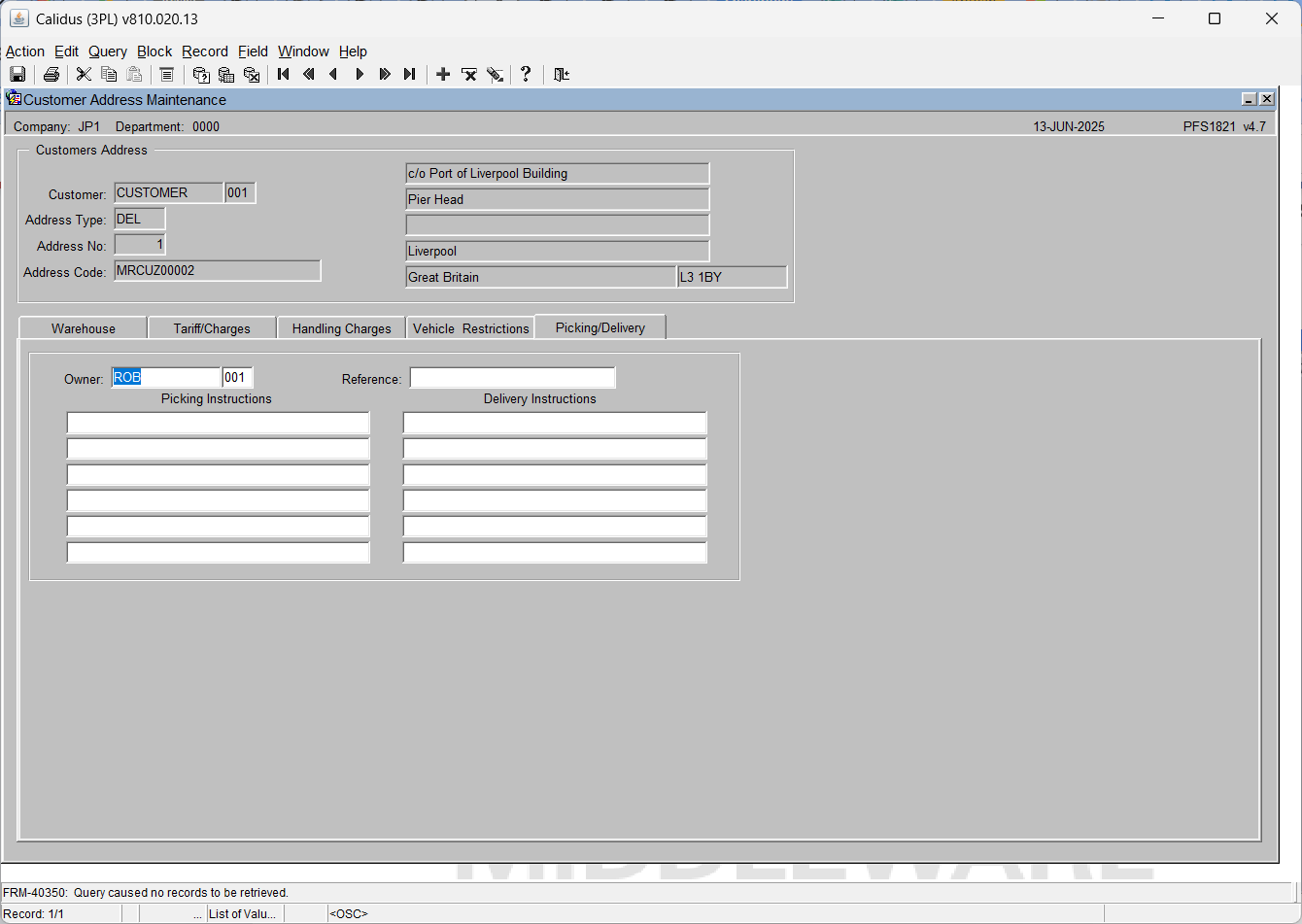Click the Java icon in title bar

point(18,18)
